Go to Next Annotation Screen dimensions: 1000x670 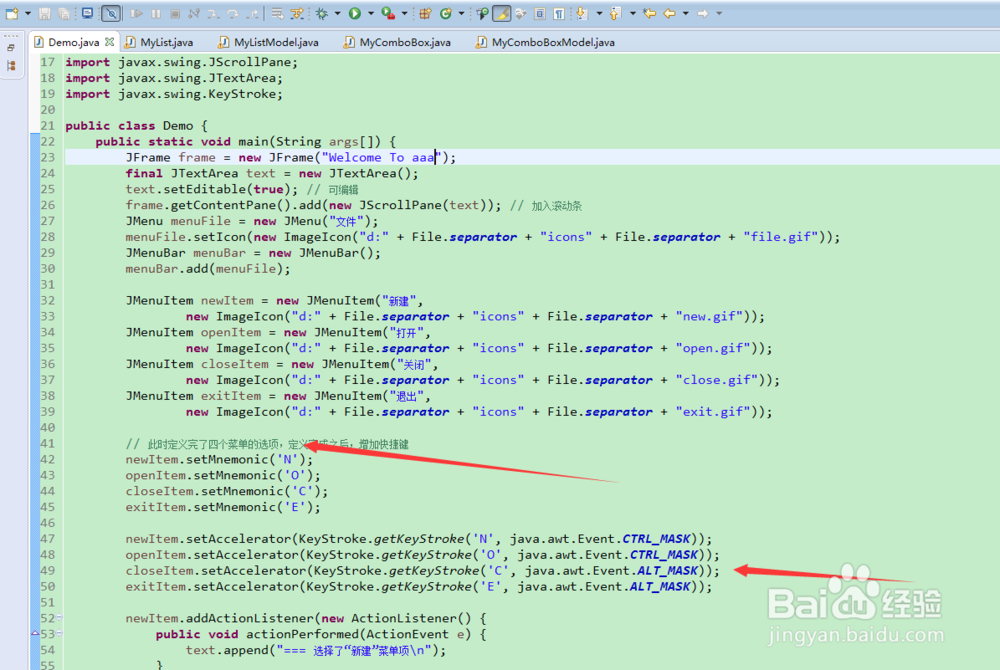[x=581, y=13]
